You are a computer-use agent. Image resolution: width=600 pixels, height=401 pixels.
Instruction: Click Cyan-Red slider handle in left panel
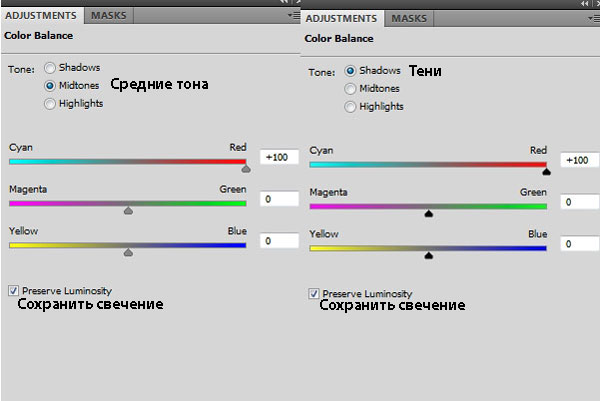tap(246, 169)
